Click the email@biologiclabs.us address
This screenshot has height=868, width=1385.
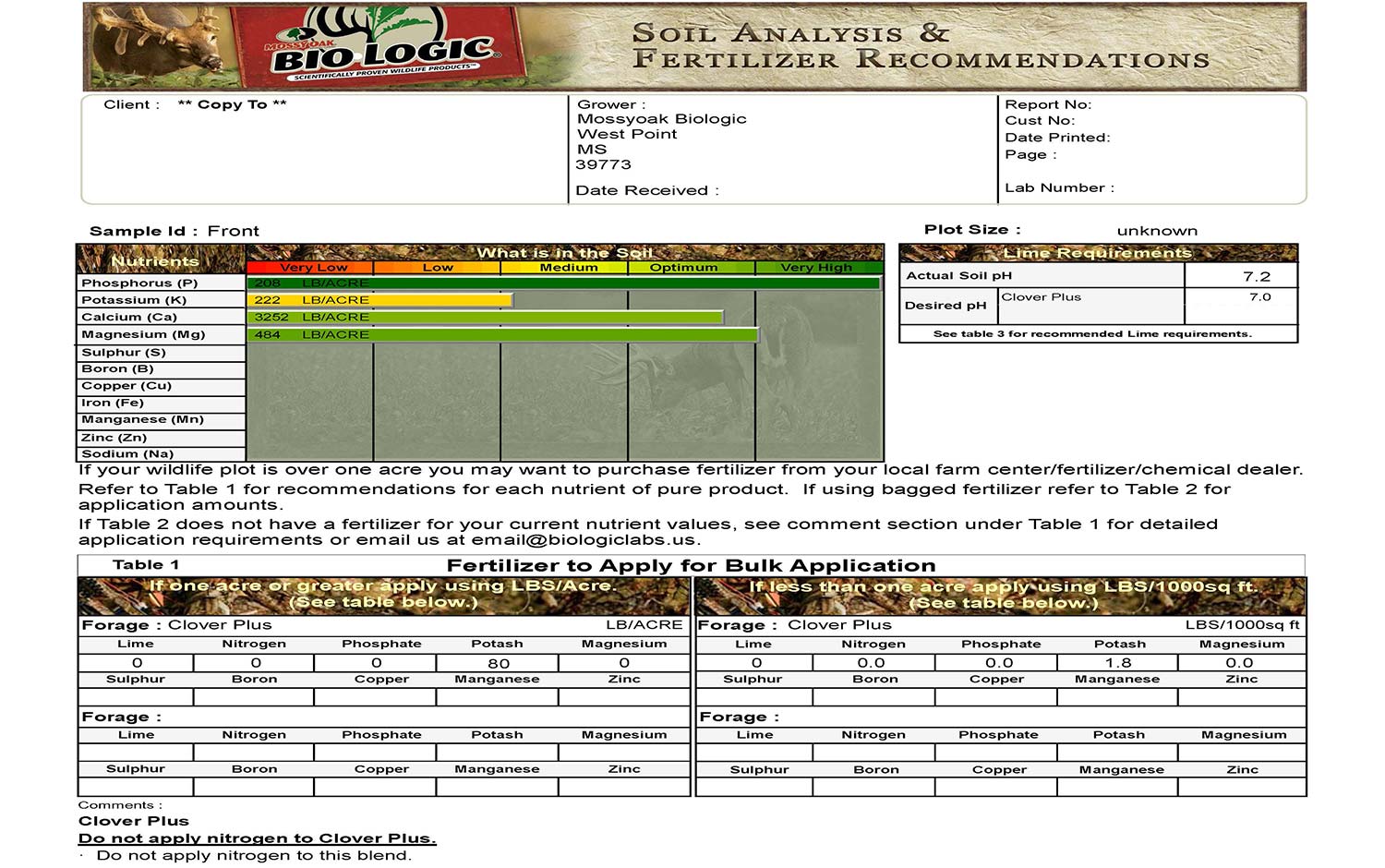point(584,540)
